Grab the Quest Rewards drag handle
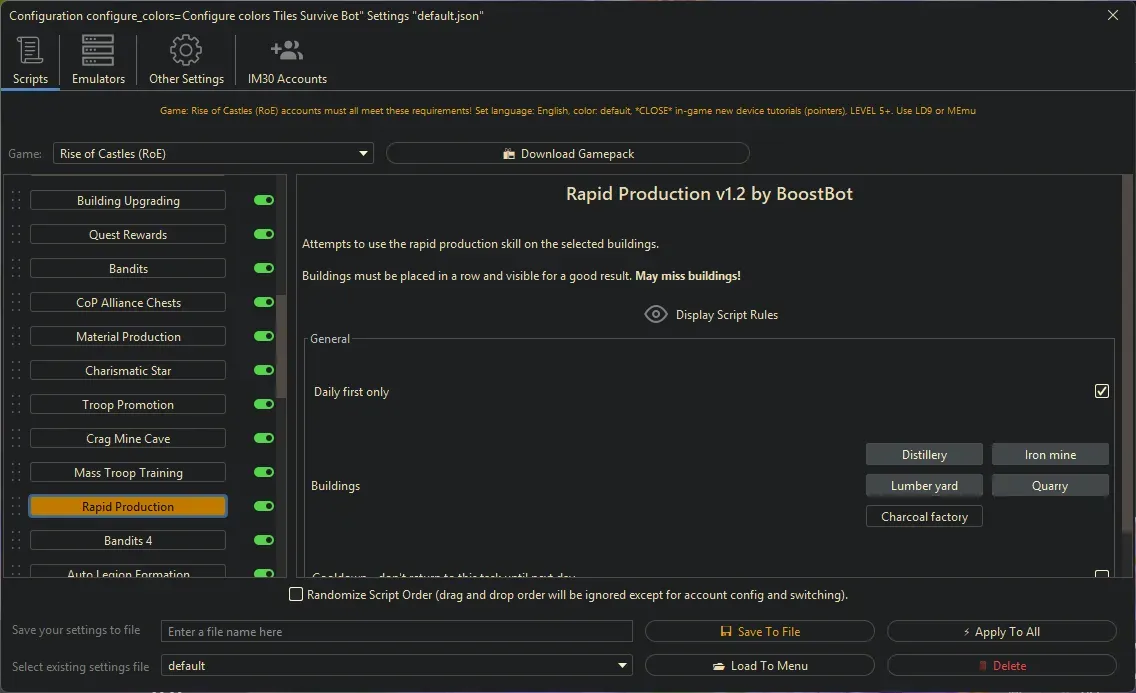1136x693 pixels. [16, 235]
